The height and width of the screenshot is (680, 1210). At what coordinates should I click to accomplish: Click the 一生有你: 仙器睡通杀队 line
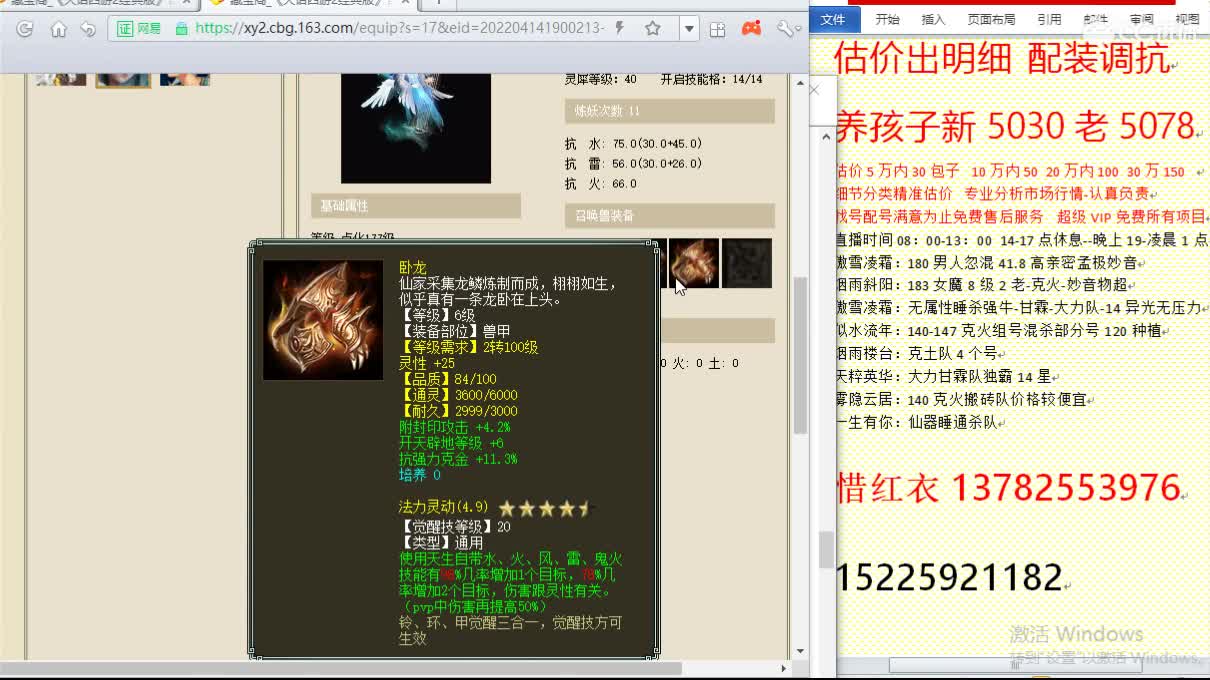(x=915, y=423)
